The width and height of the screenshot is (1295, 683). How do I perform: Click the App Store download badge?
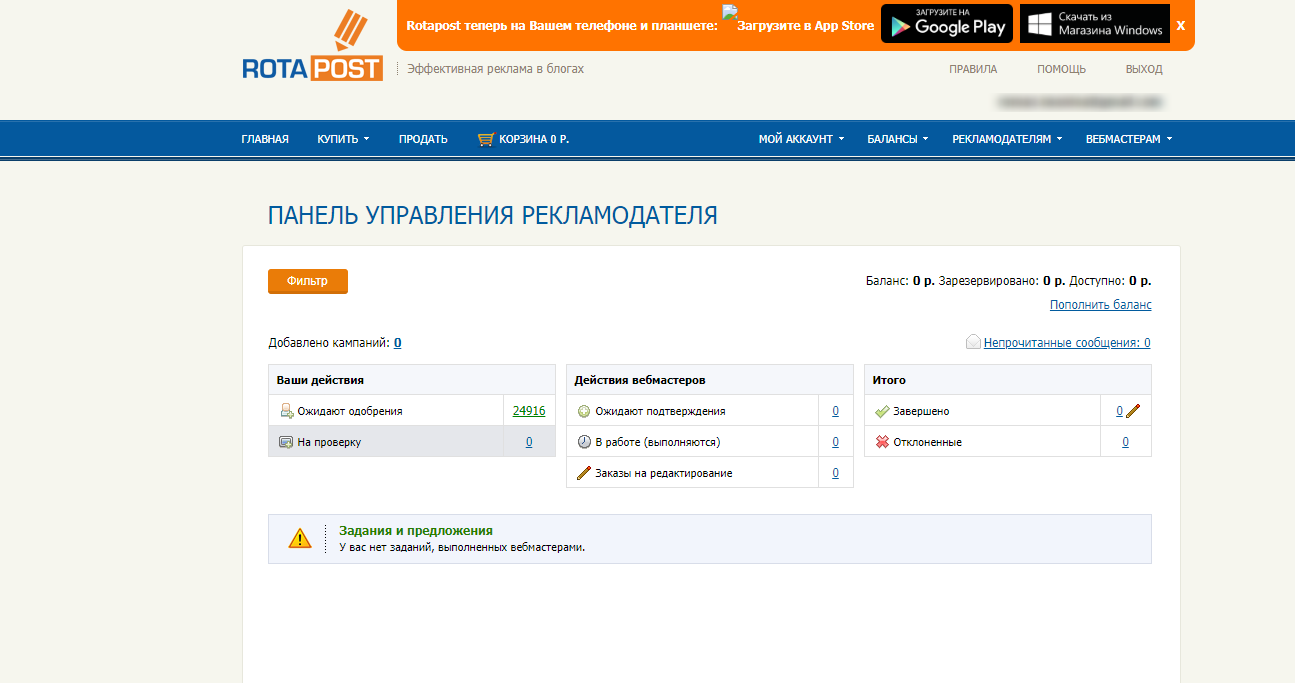[x=800, y=23]
